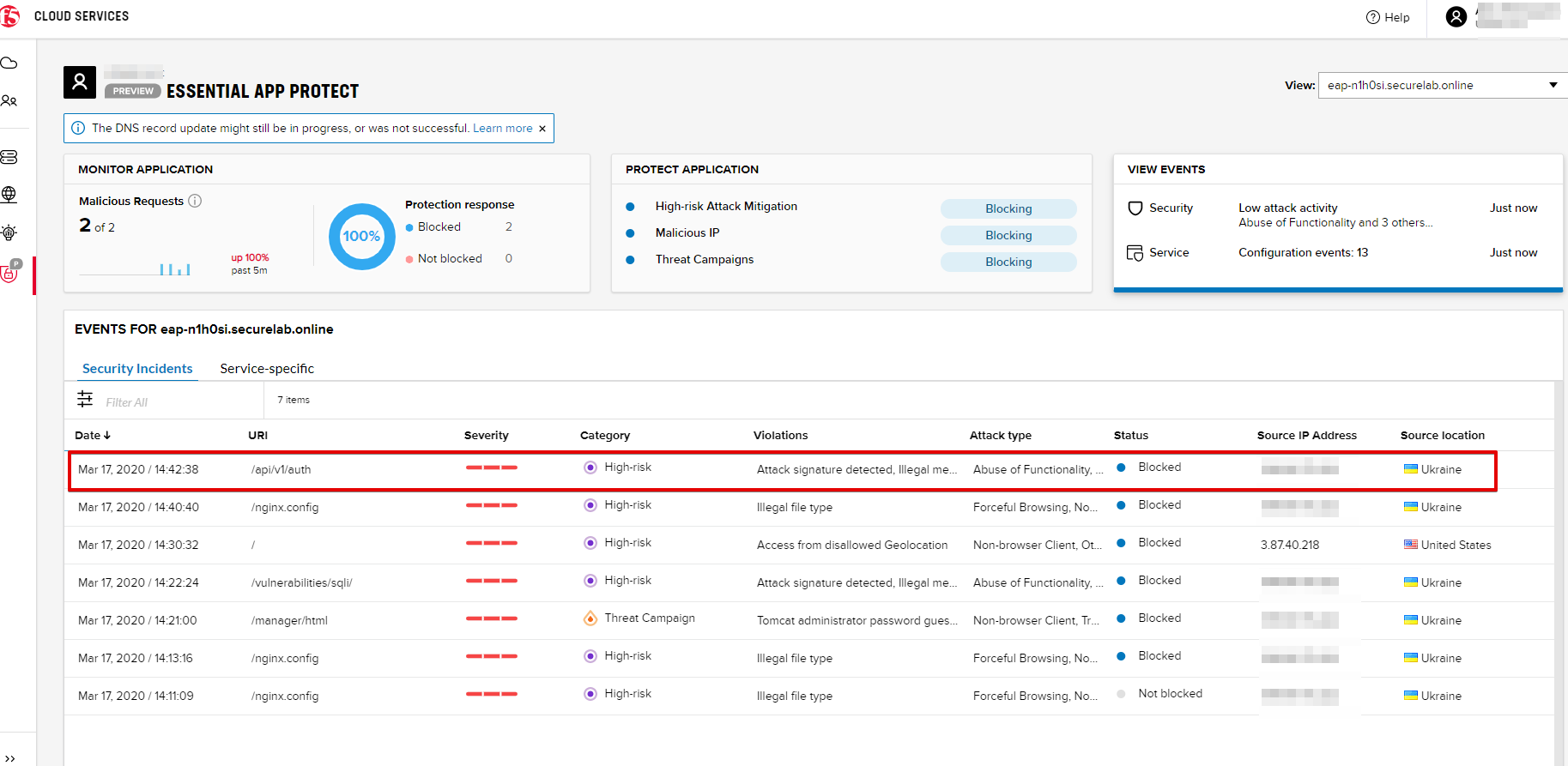Click Access from disallowed Geolocation violation
This screenshot has width=1568, height=766.
(852, 545)
